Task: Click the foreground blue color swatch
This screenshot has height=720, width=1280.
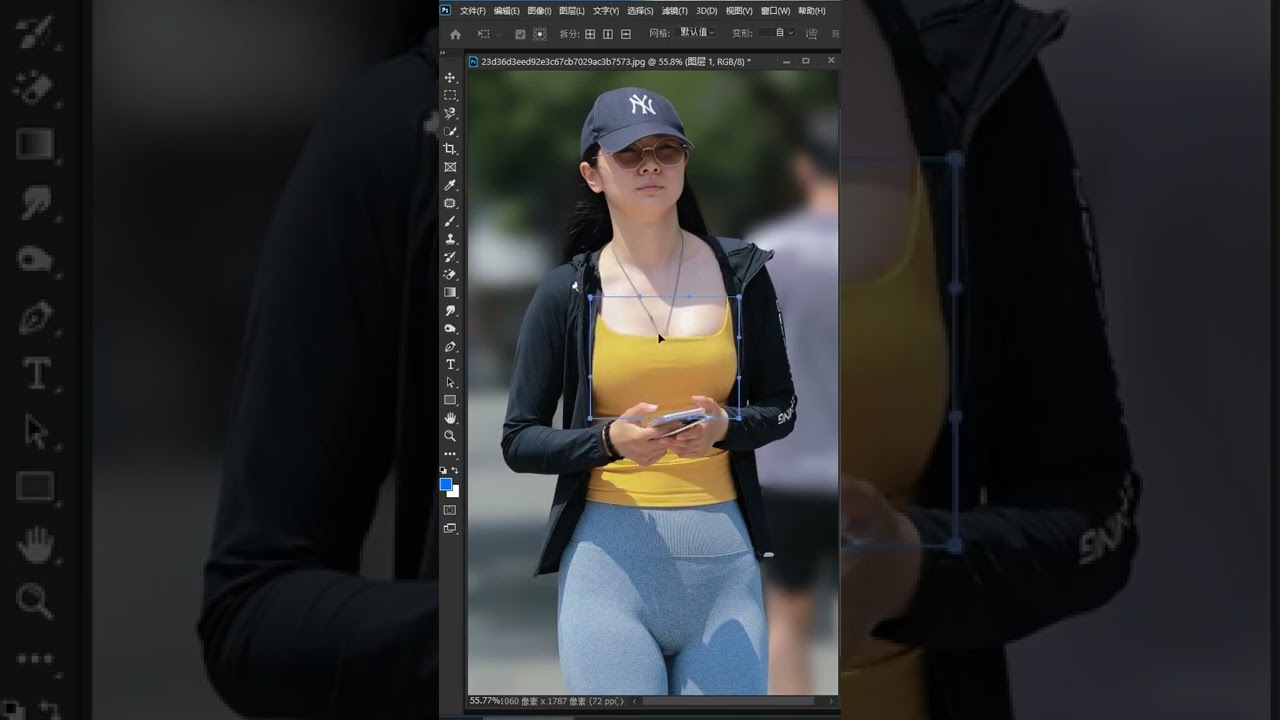Action: (x=446, y=484)
